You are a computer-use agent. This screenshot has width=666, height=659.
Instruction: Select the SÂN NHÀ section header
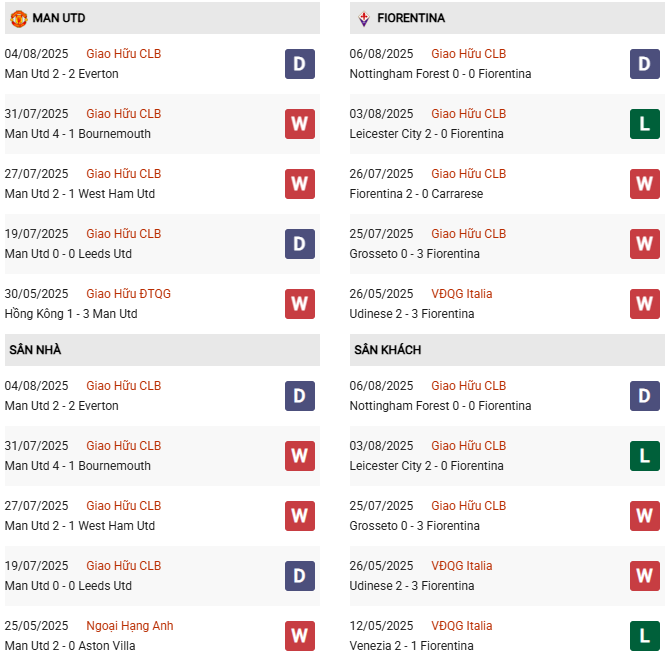pyautogui.click(x=35, y=350)
